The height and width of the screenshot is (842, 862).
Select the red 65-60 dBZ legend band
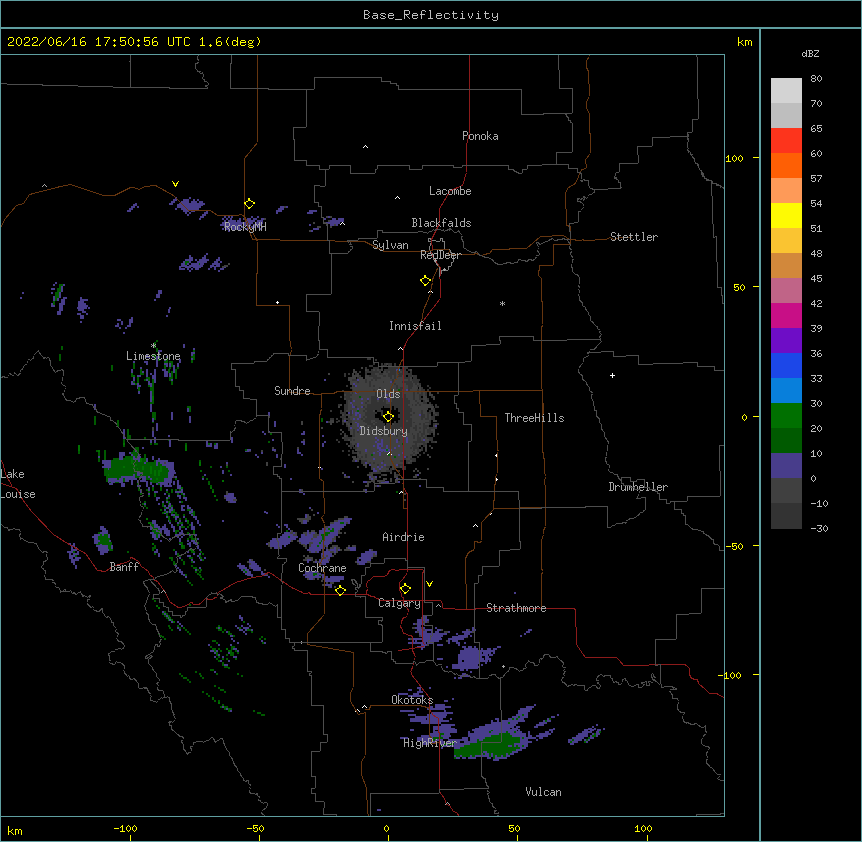(786, 140)
